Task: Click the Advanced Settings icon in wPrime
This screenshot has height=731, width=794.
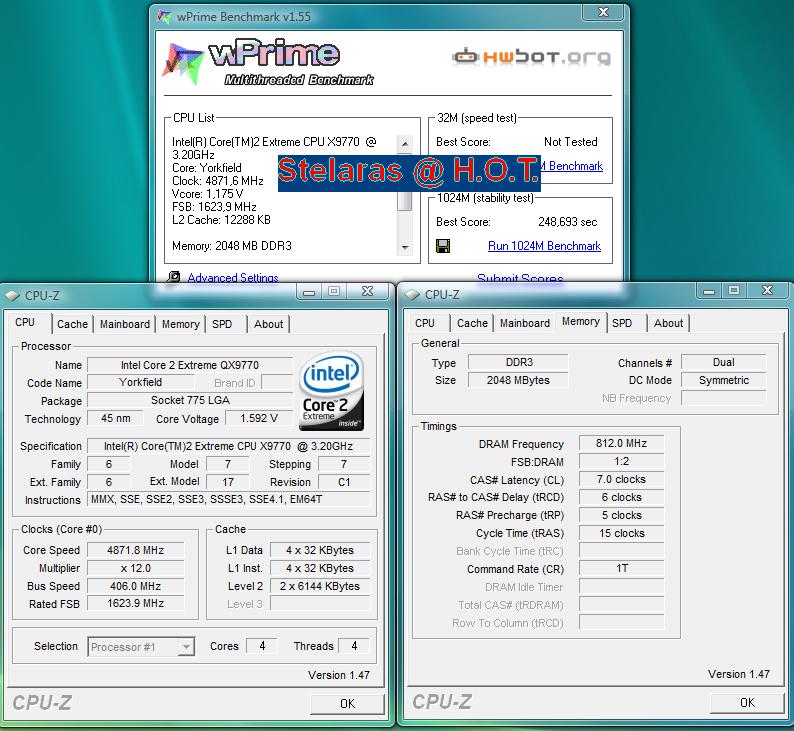Action: coord(173,277)
